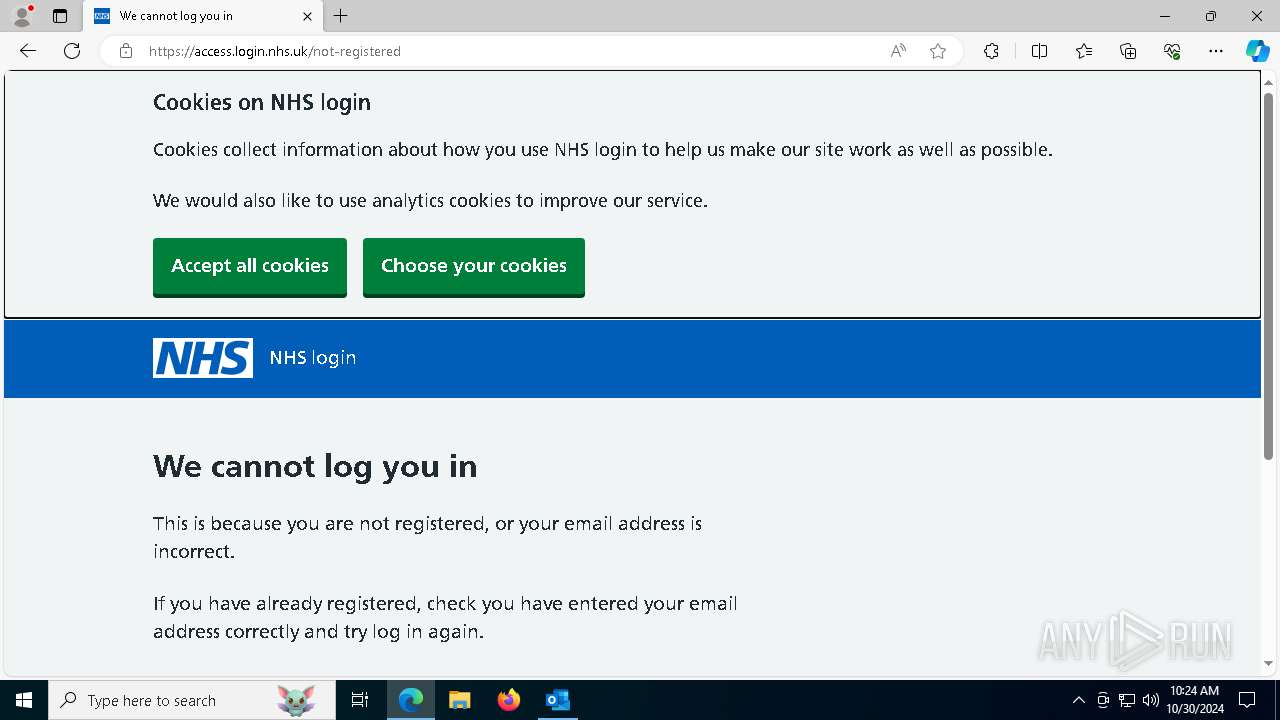Open Outlook from the taskbar
The height and width of the screenshot is (720, 1280).
tap(558, 700)
